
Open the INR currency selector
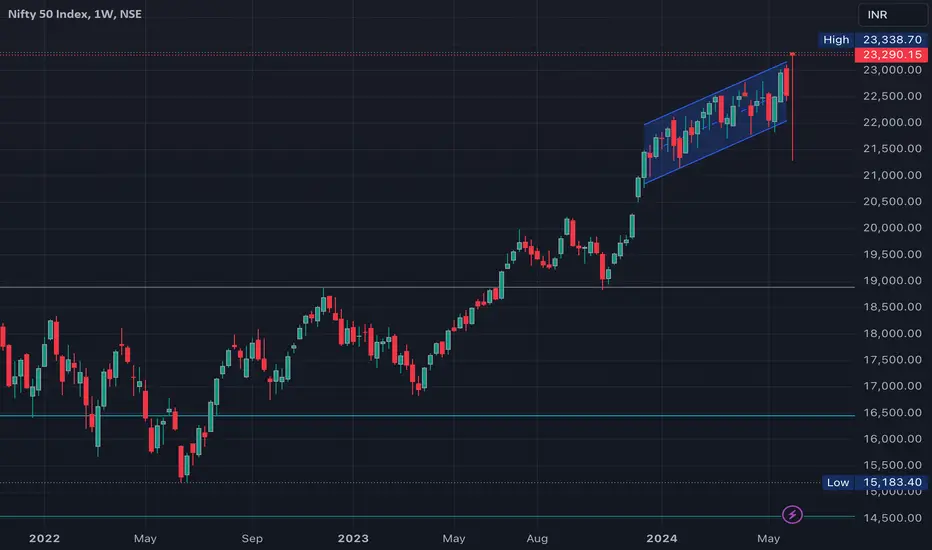coord(893,14)
